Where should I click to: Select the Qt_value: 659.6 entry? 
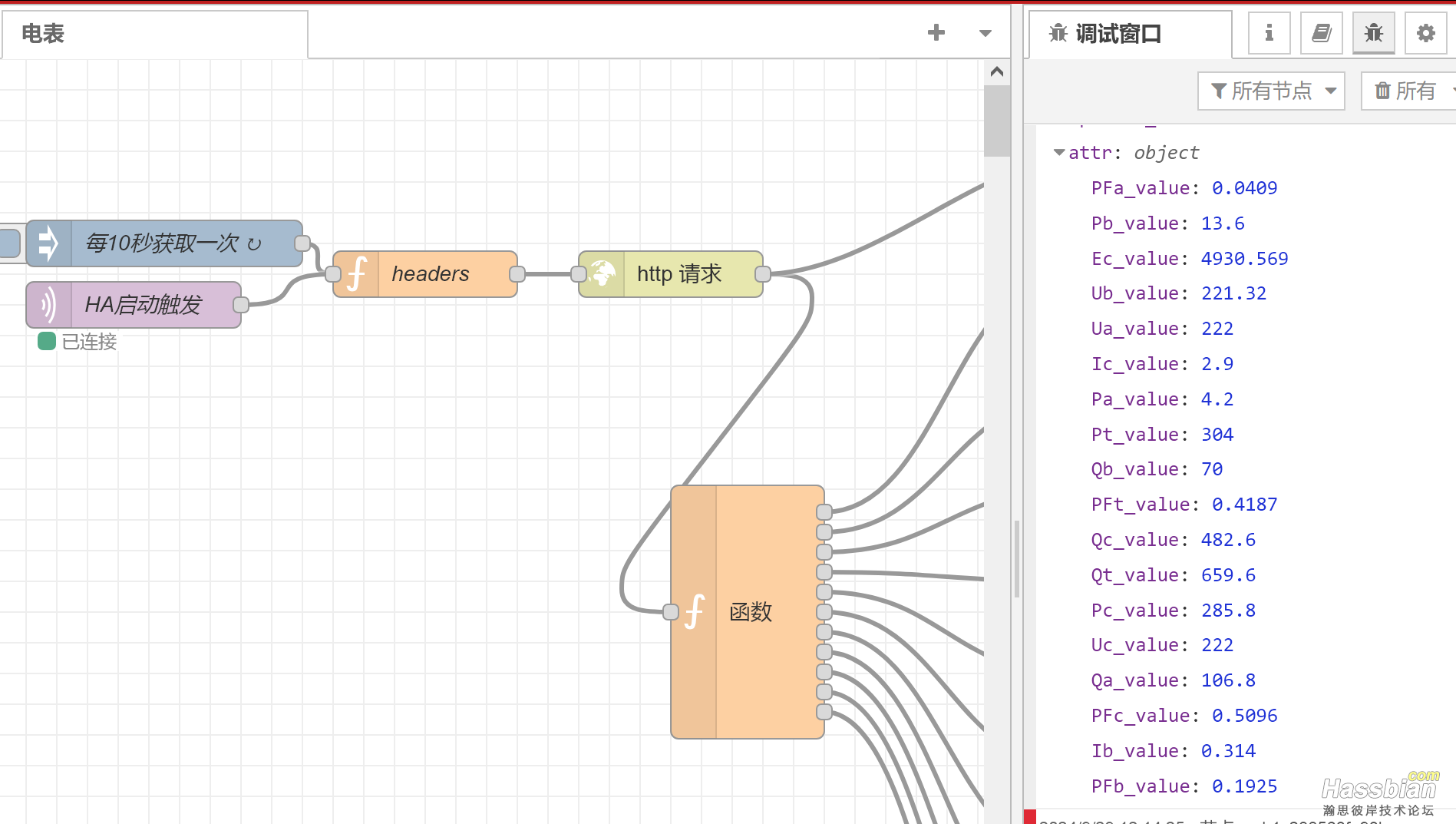click(x=1174, y=575)
